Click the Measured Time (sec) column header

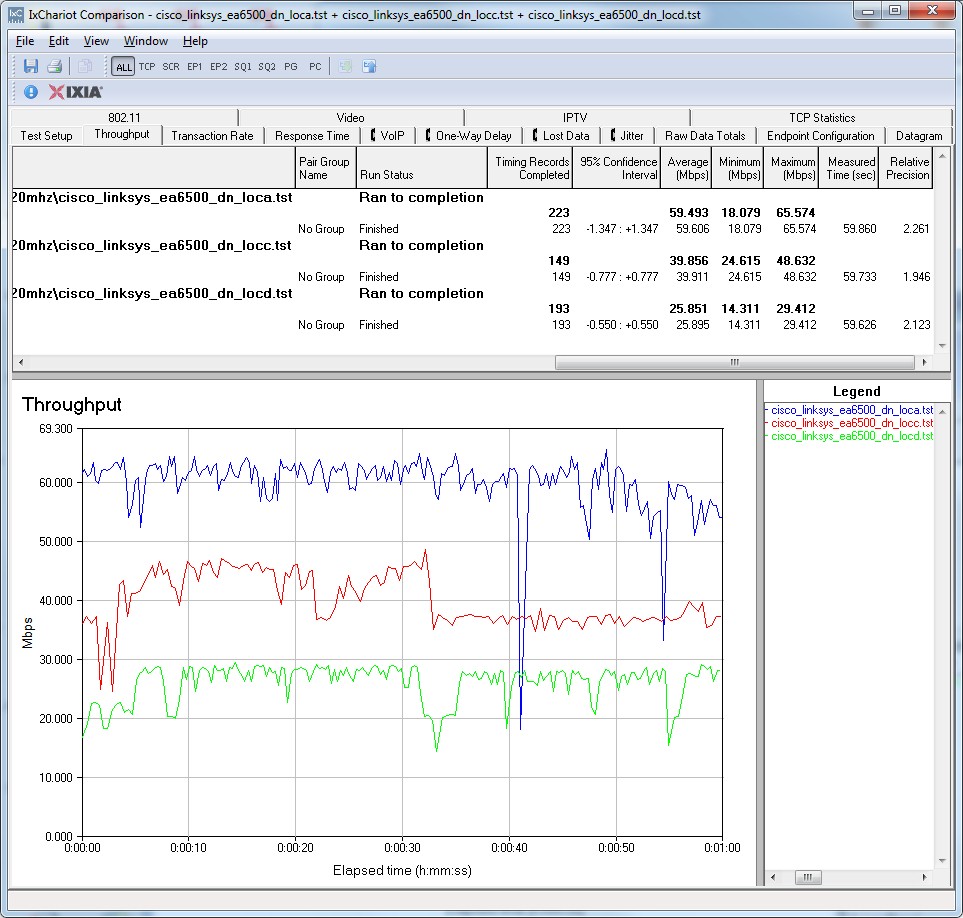(x=849, y=168)
